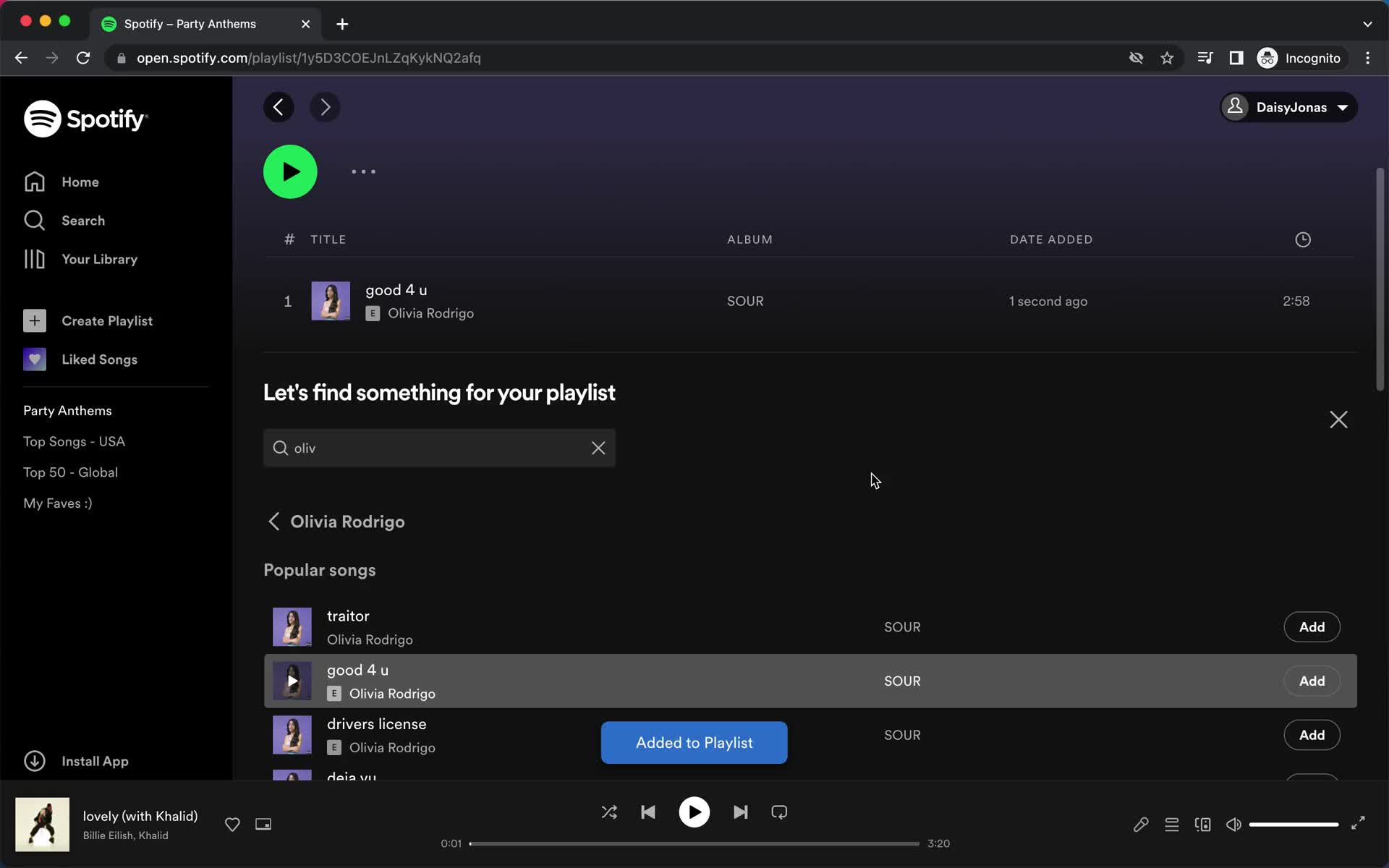Click the skip to previous track icon
The width and height of the screenshot is (1389, 868).
[x=648, y=812]
